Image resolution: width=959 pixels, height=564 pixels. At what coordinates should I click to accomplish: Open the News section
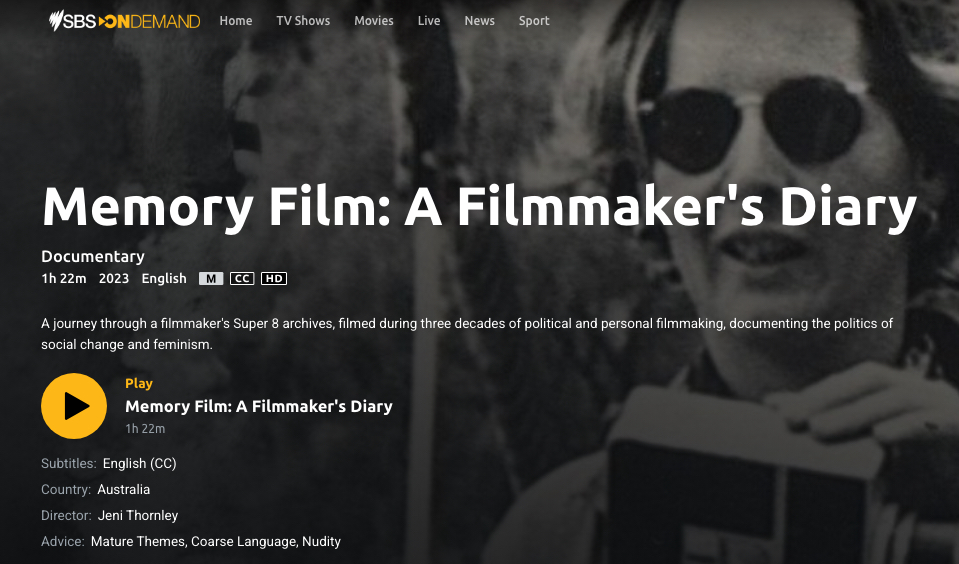click(x=480, y=21)
